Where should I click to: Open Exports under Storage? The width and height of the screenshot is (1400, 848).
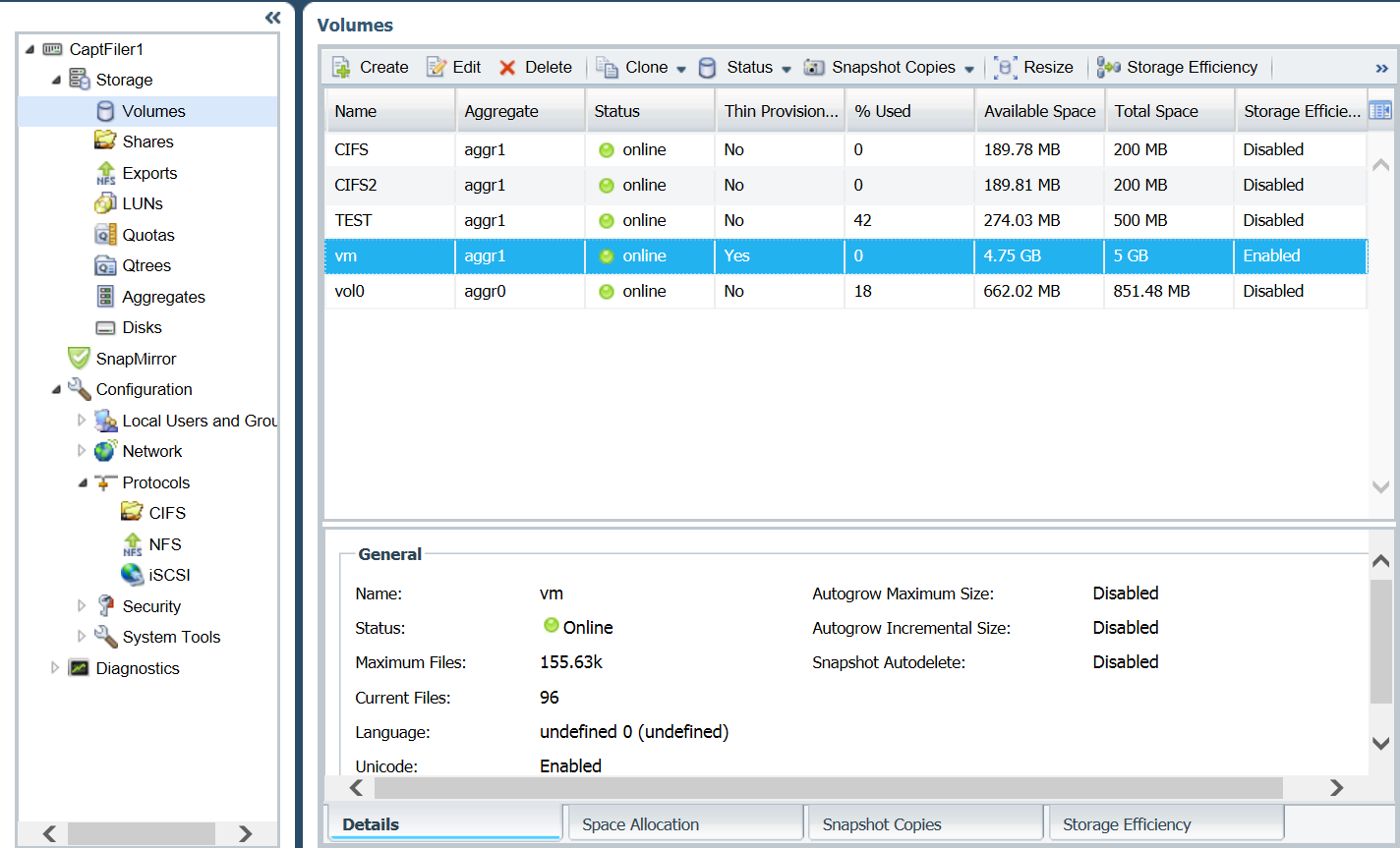149,173
